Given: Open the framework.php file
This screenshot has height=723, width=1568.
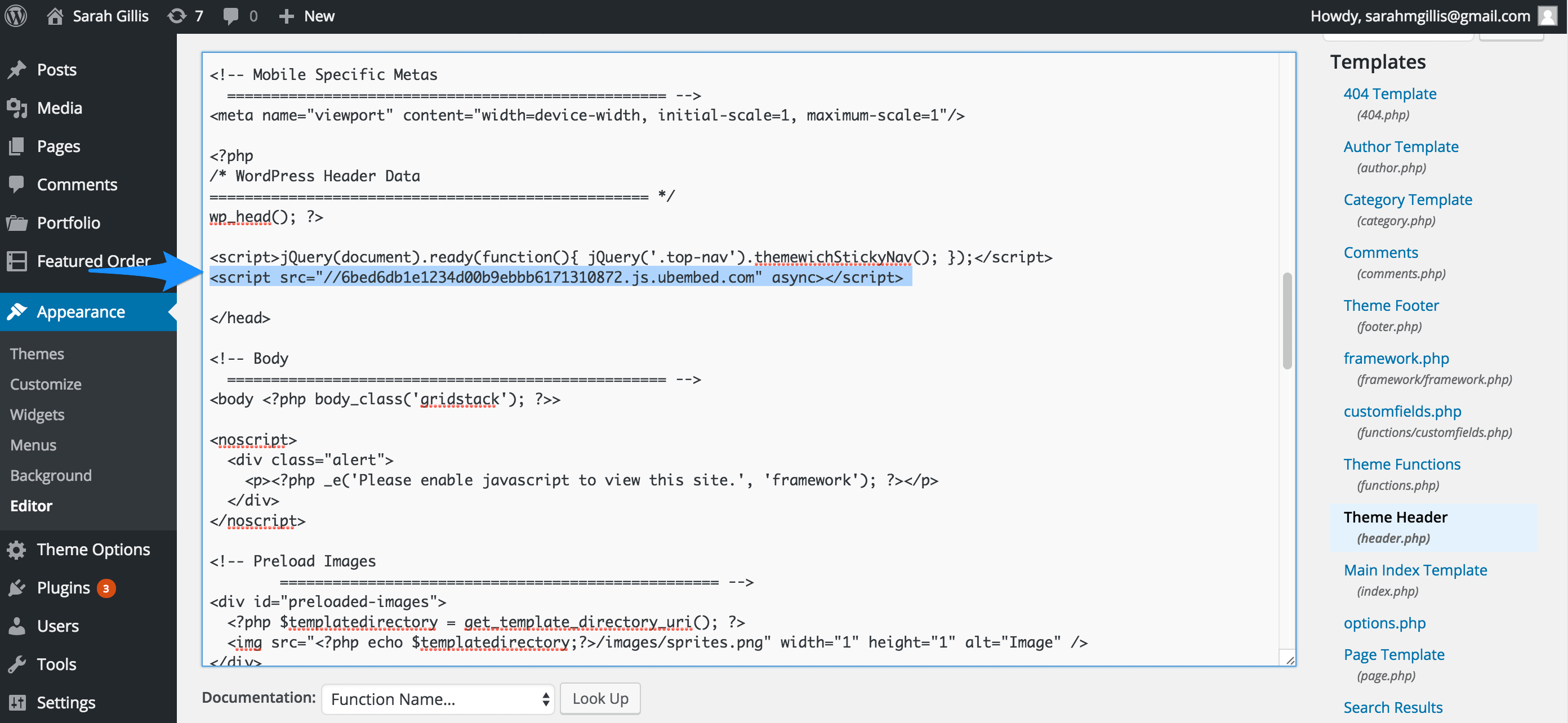Looking at the screenshot, I should 1396,359.
